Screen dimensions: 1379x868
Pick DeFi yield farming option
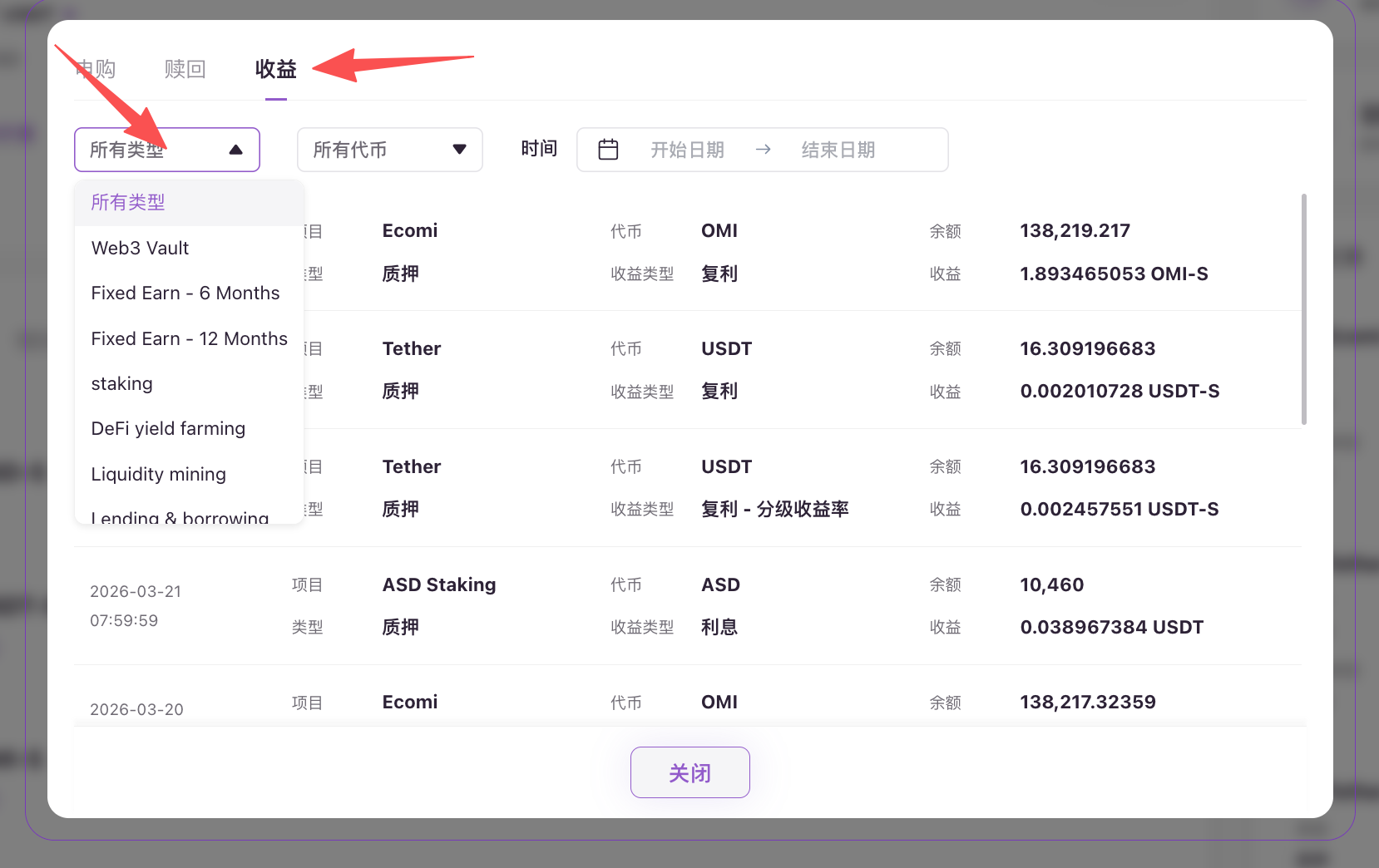point(168,429)
